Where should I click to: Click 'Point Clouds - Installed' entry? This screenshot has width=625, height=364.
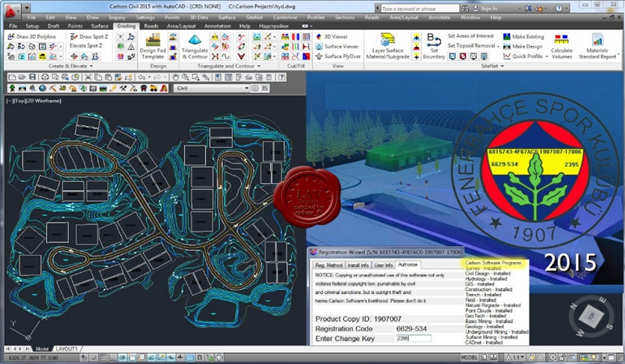[x=488, y=311]
